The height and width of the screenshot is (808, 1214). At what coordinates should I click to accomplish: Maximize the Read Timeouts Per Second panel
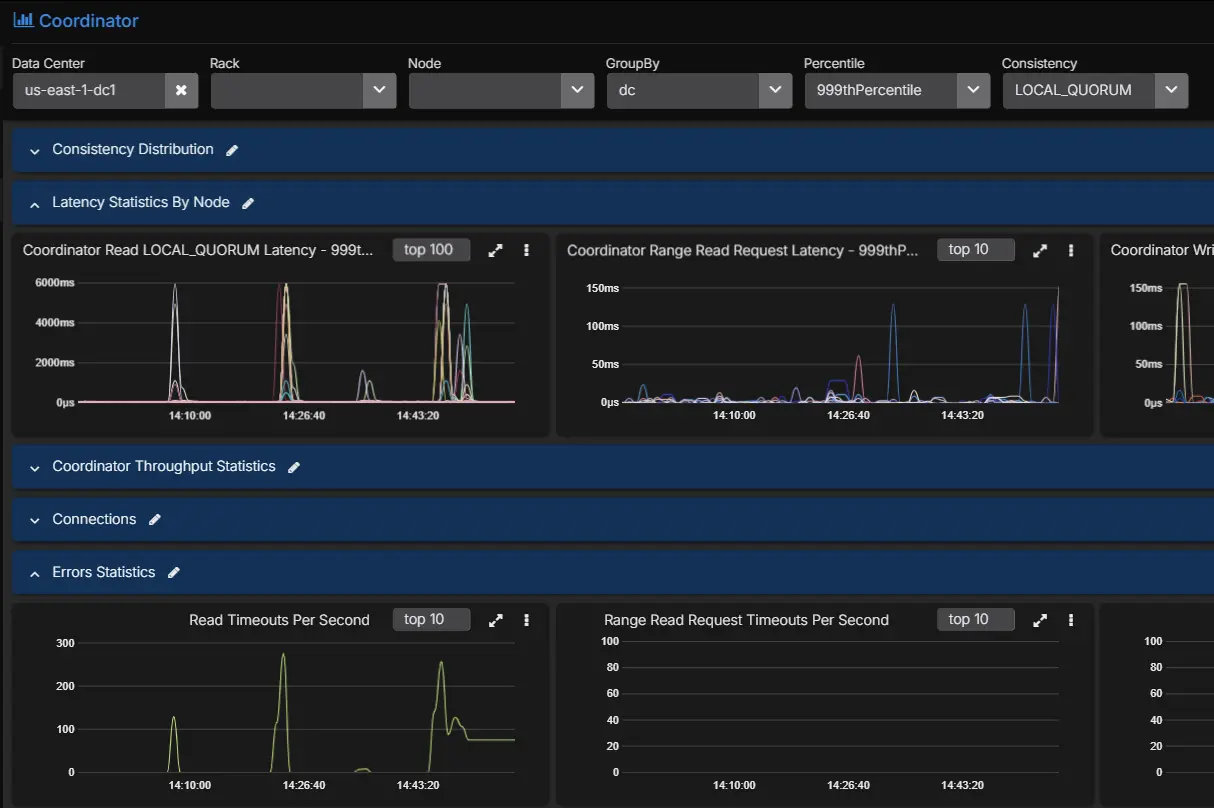(495, 619)
